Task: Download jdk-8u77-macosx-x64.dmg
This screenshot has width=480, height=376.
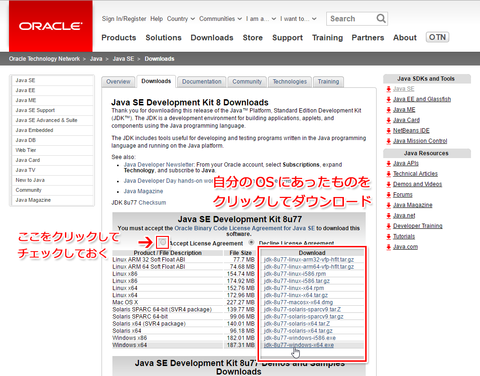Action: tap(298, 302)
